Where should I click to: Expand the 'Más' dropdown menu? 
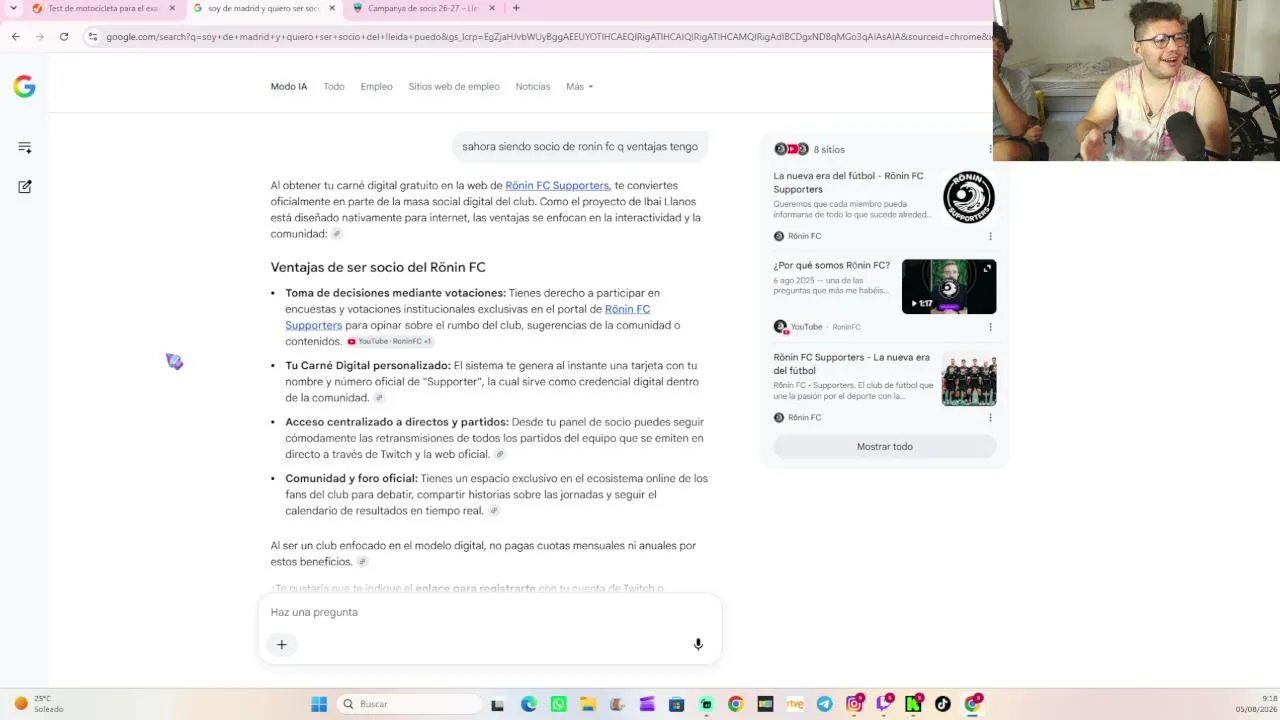coord(579,87)
